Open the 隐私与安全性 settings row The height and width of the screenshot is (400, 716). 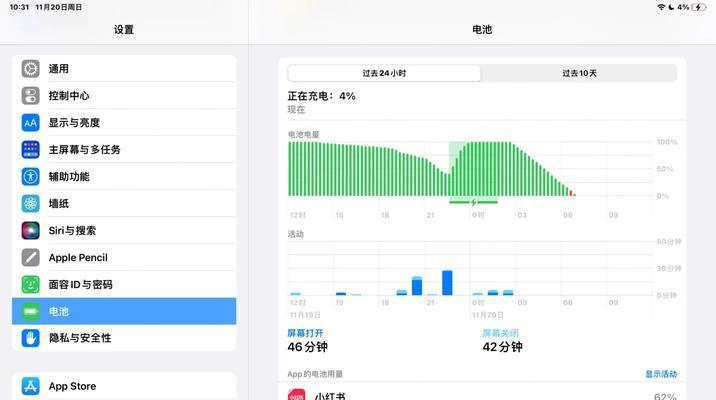(124, 338)
